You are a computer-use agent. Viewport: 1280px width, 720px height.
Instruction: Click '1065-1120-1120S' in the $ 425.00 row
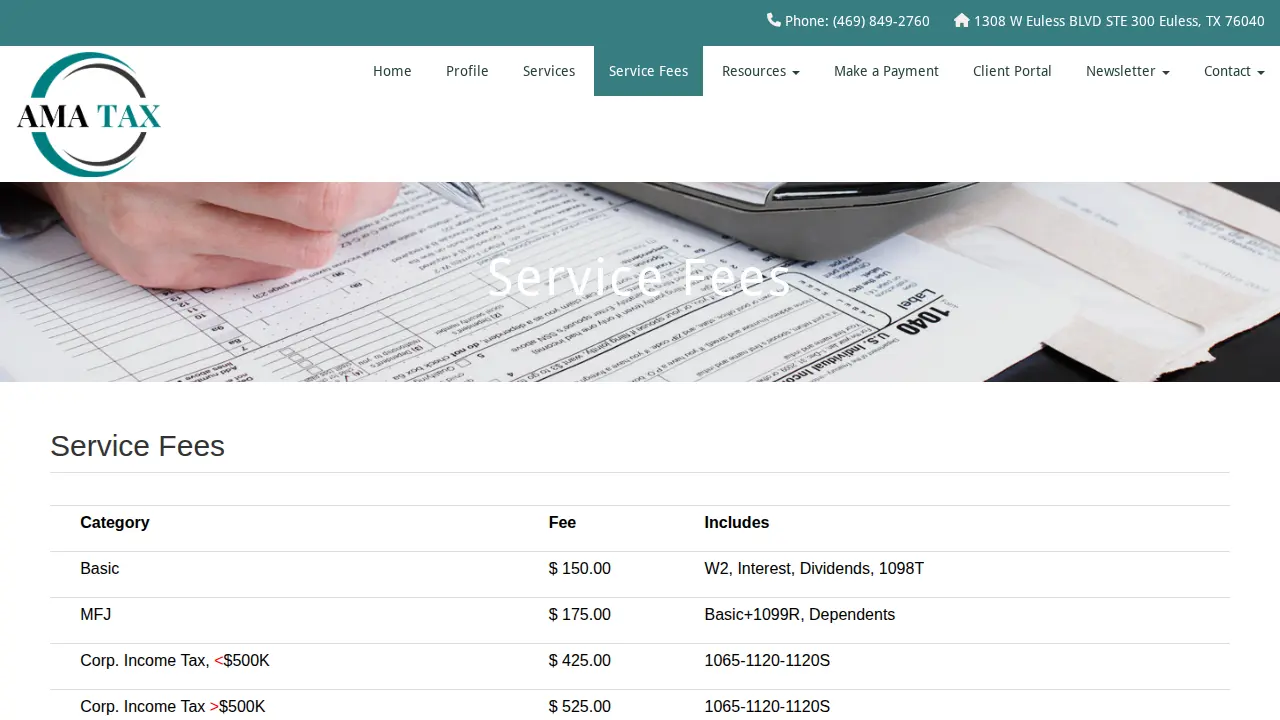pyautogui.click(x=767, y=660)
